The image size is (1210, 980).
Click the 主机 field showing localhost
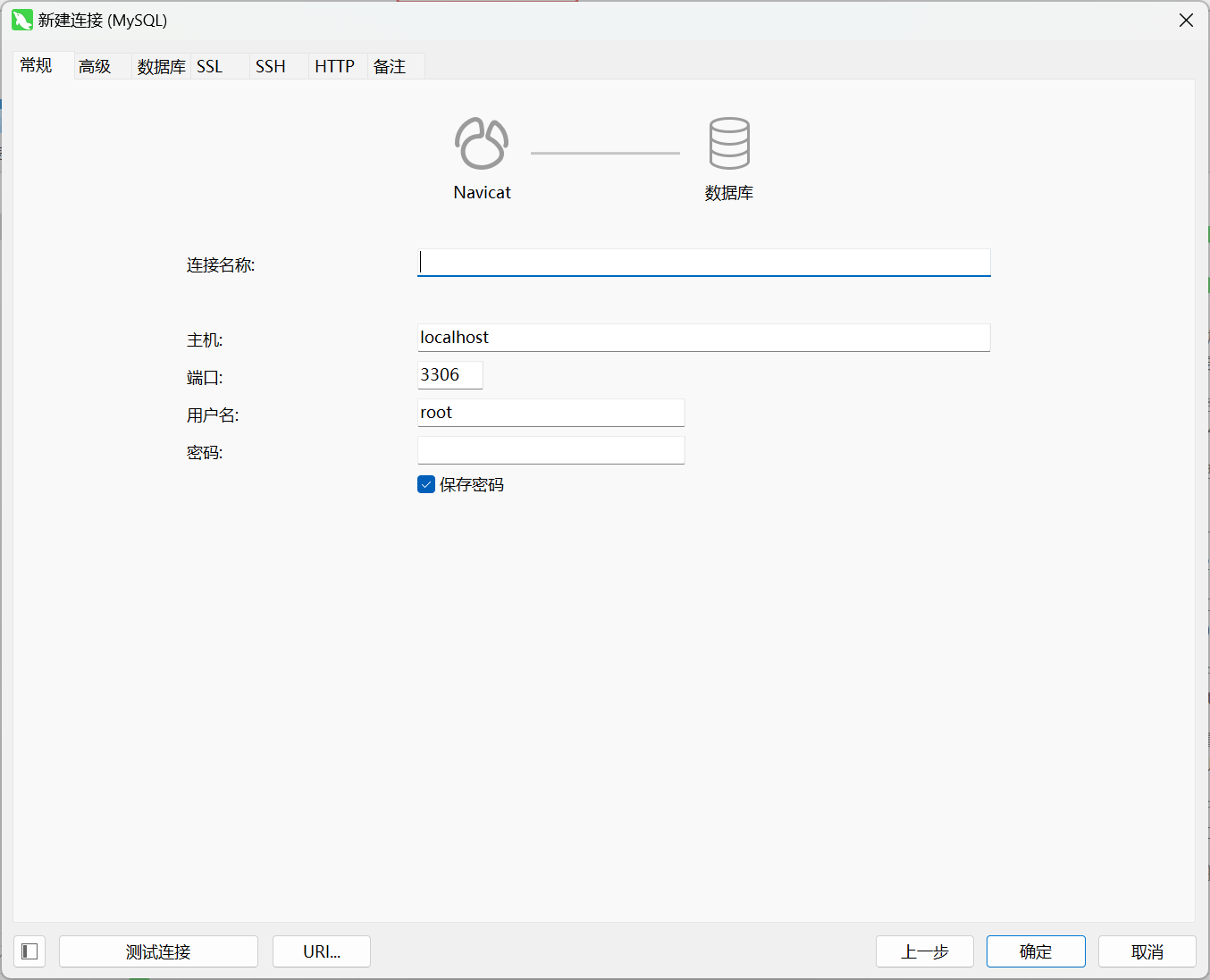[704, 338]
